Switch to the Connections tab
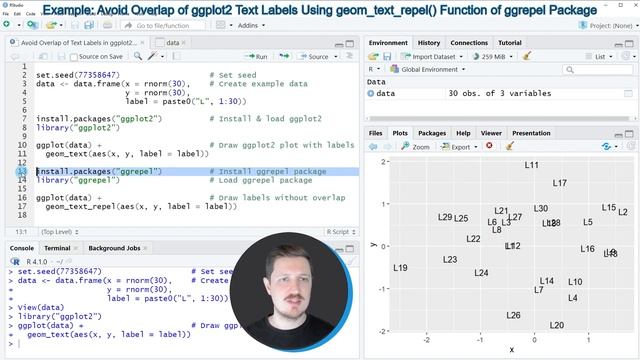This screenshot has width=640, height=360. tap(469, 42)
